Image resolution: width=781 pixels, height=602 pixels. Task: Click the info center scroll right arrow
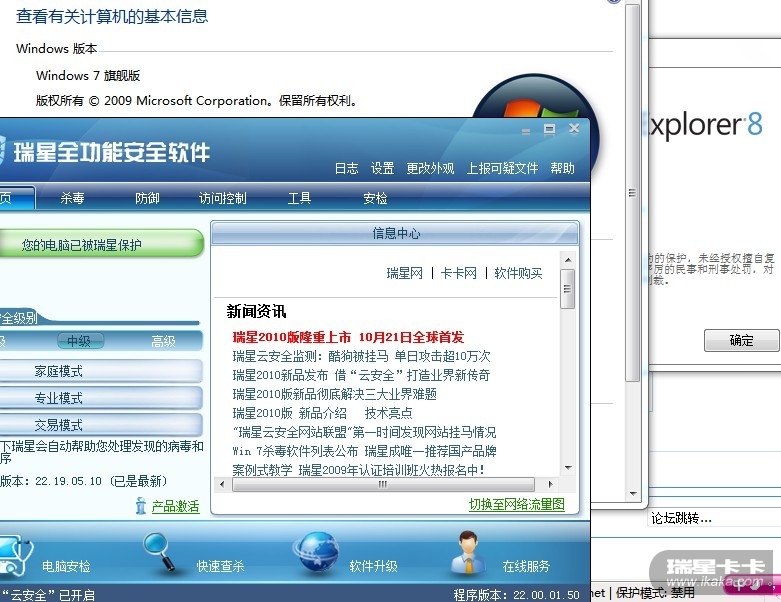click(x=550, y=484)
